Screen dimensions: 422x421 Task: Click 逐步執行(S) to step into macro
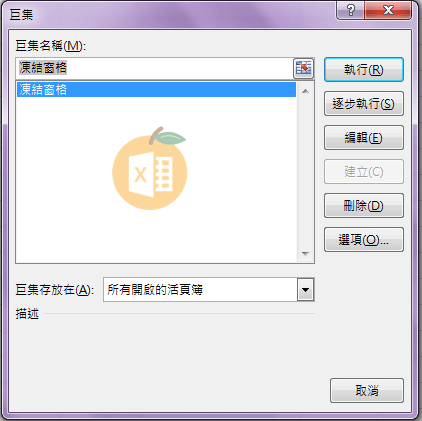click(364, 104)
